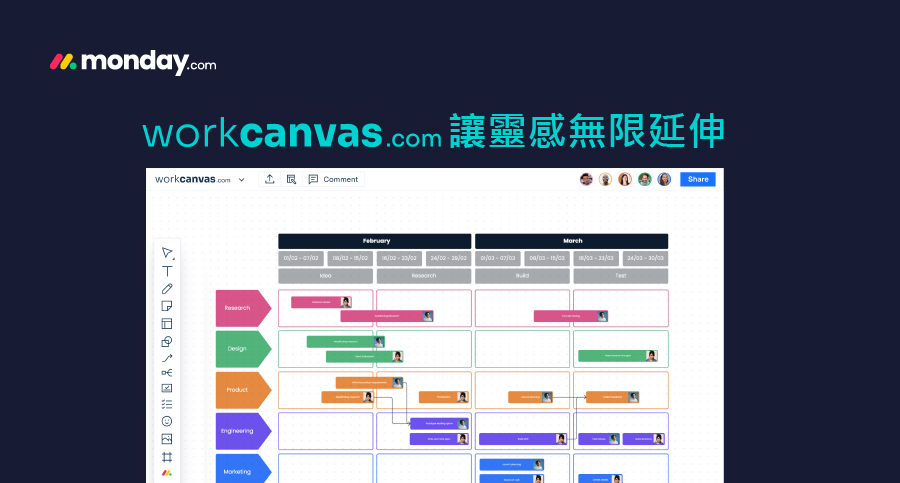Select the pointer arrow tool
Image resolution: width=900 pixels, height=483 pixels.
(167, 253)
